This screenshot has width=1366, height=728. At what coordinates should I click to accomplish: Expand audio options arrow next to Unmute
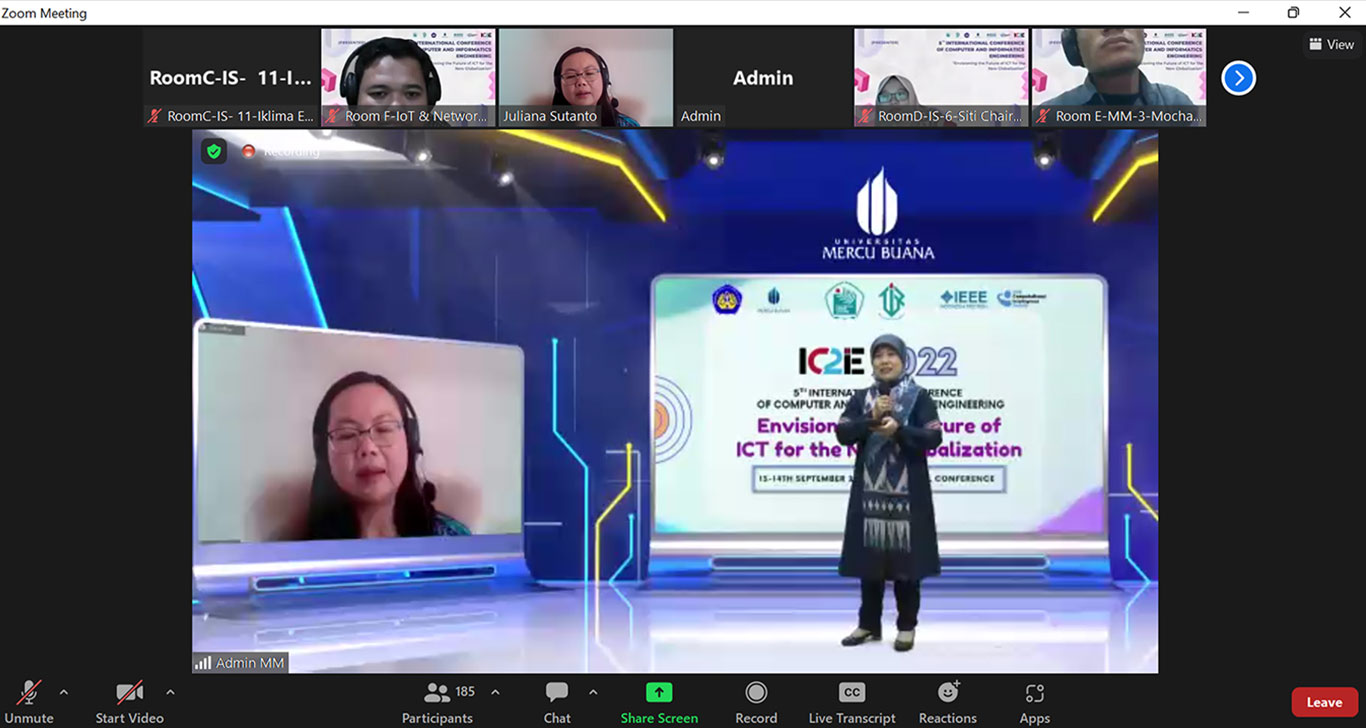coord(64,692)
